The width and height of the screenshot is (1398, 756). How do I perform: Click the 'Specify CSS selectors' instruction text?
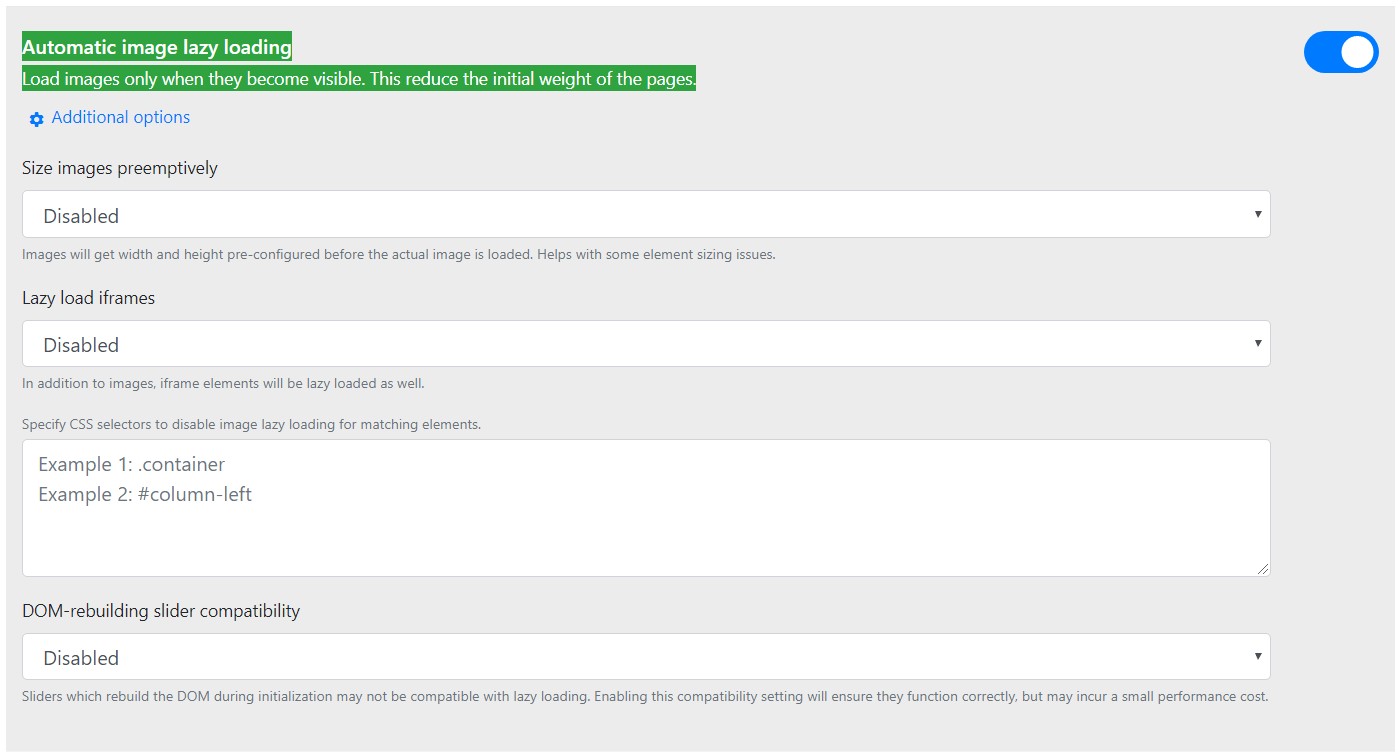(x=251, y=424)
